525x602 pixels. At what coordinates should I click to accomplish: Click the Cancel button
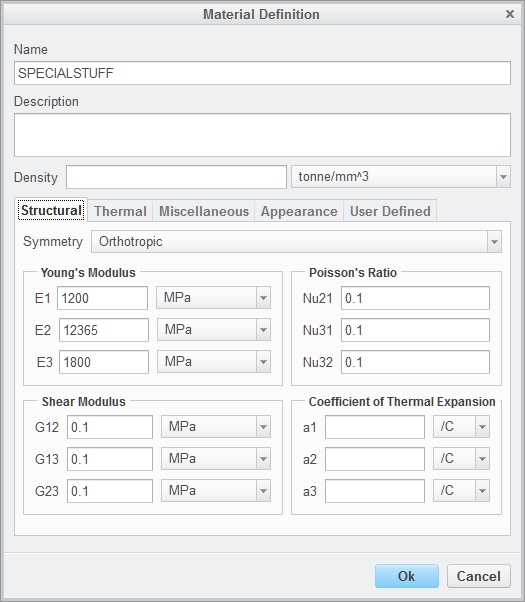(479, 576)
